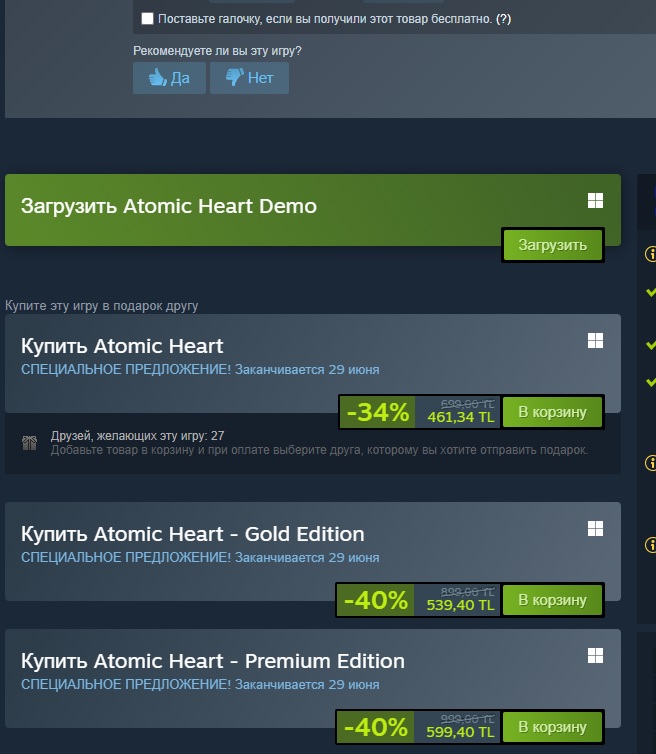Recommend the game with the Да thumbs-up button
The width and height of the screenshot is (656, 754).
click(169, 78)
